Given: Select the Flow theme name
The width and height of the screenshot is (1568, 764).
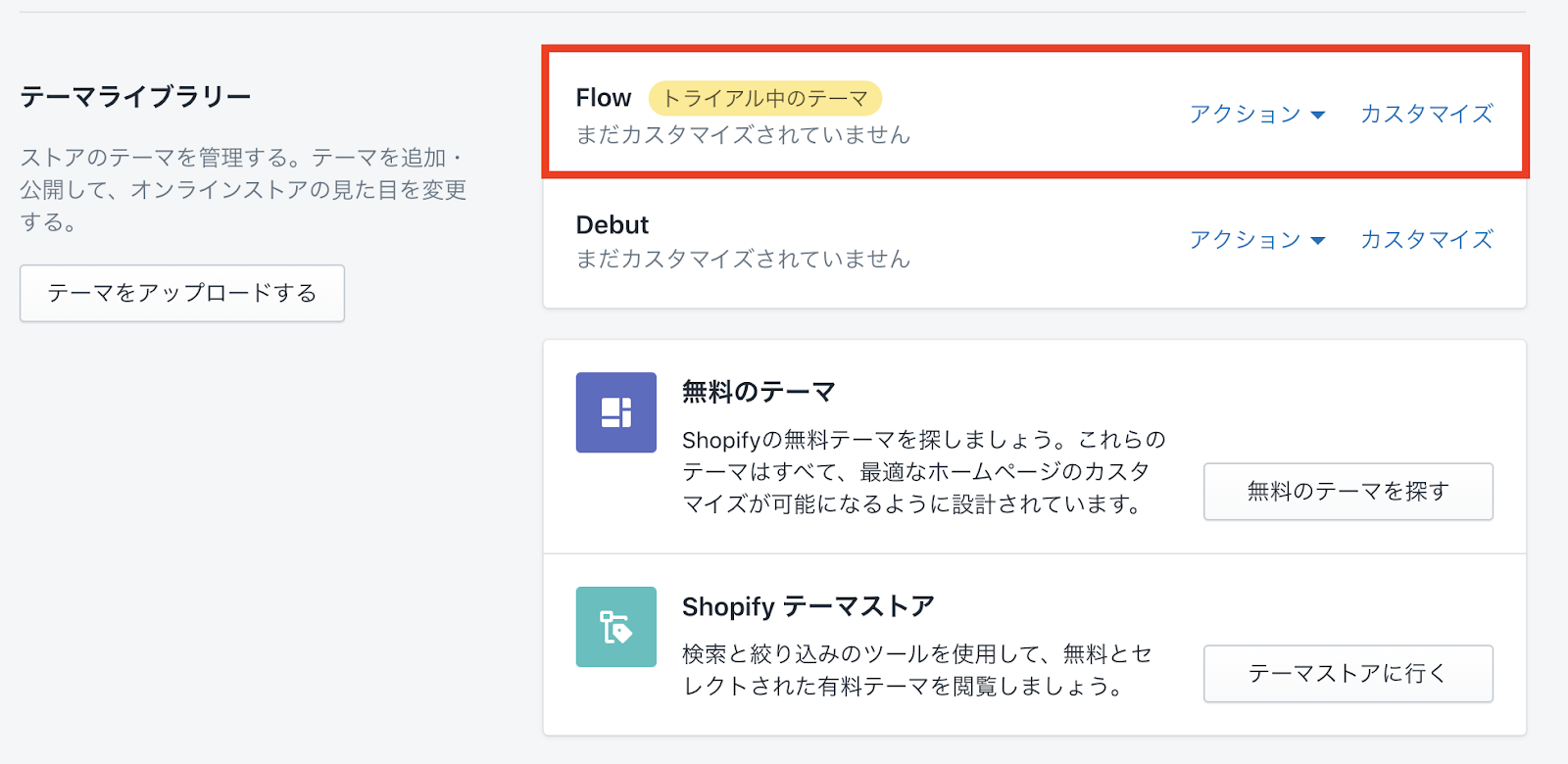Looking at the screenshot, I should point(604,98).
